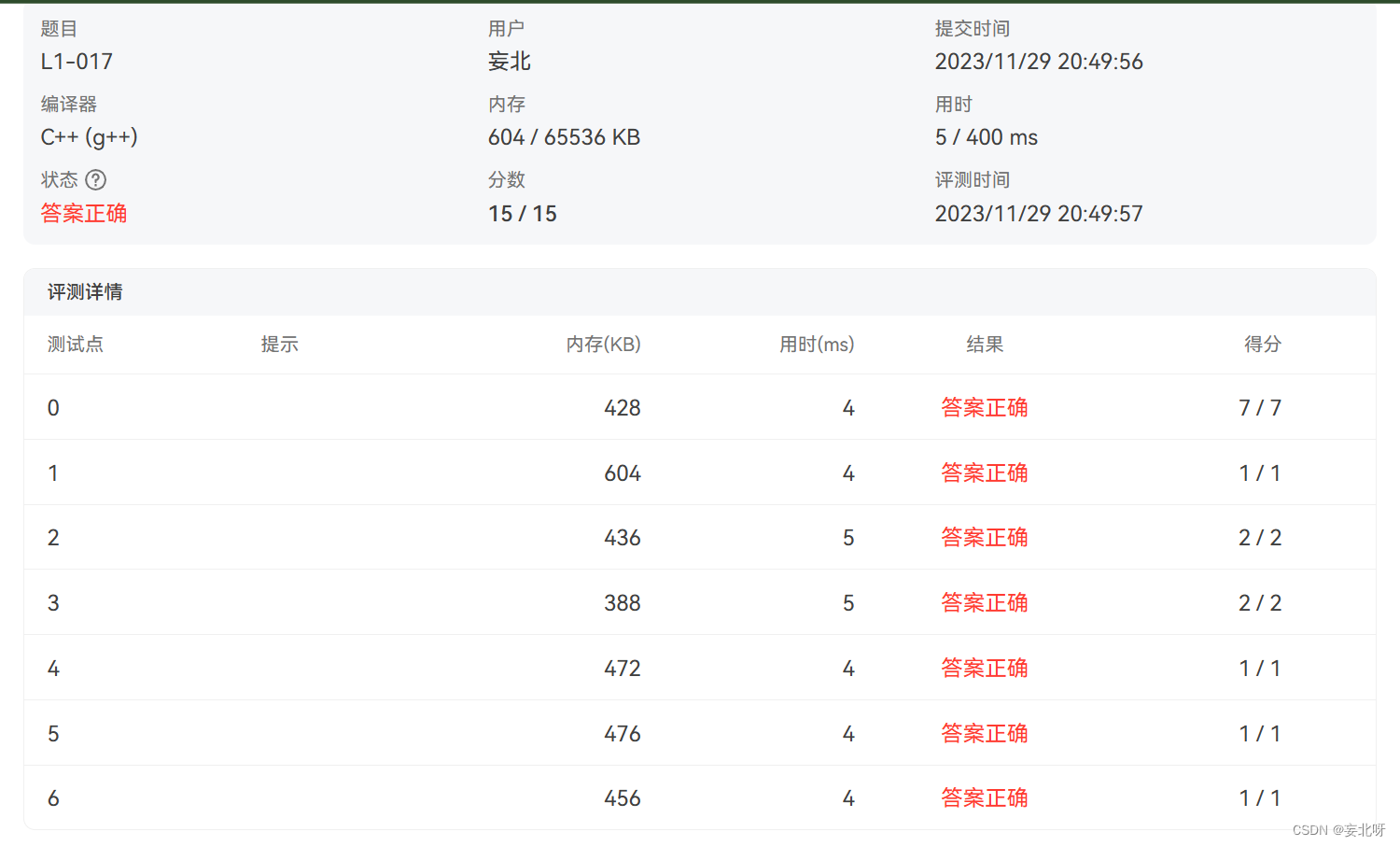
Task: Click time value 5 in test point 2 row
Action: tap(848, 538)
